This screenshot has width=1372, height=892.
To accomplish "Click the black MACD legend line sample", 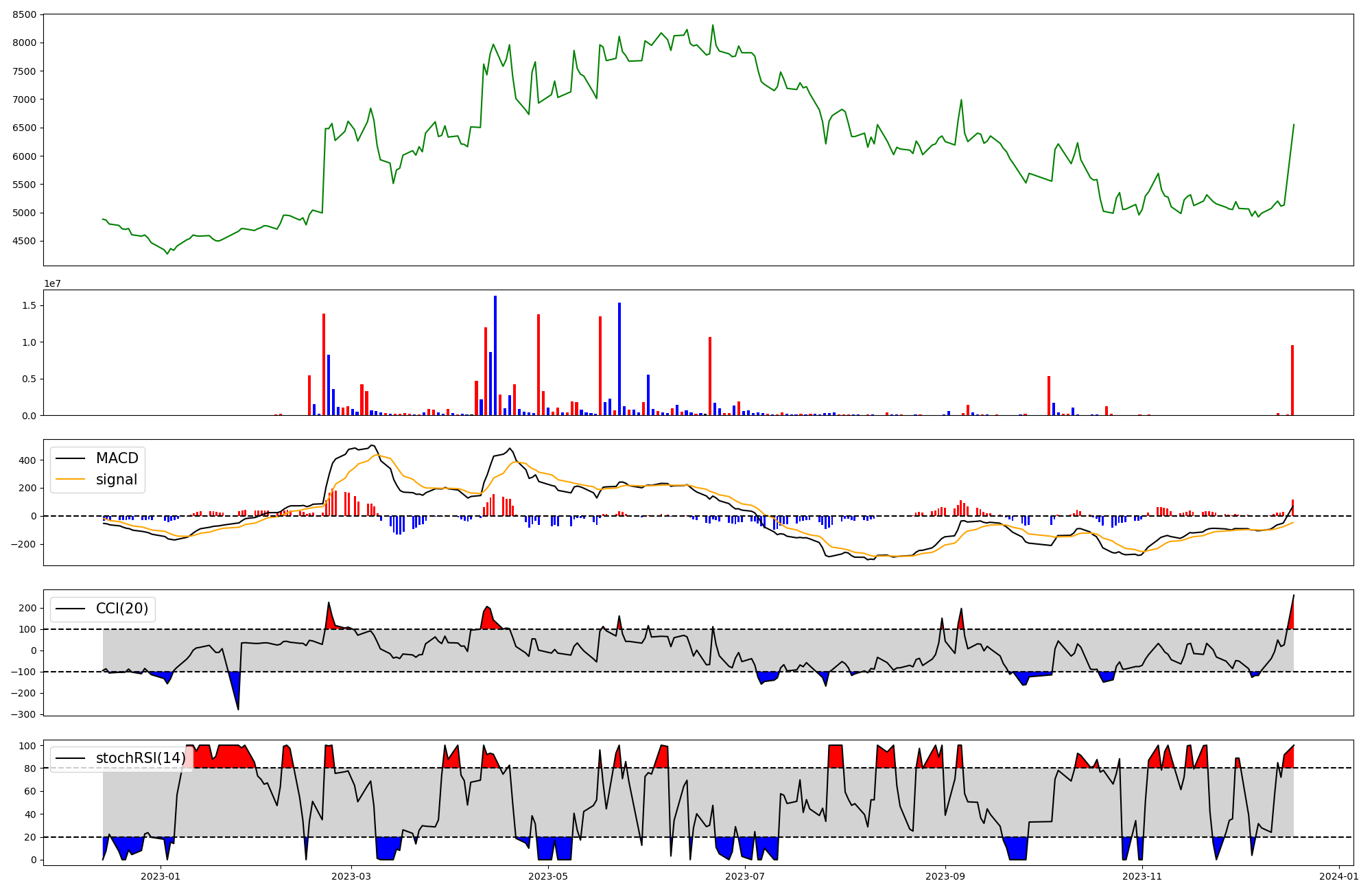I will (x=70, y=458).
